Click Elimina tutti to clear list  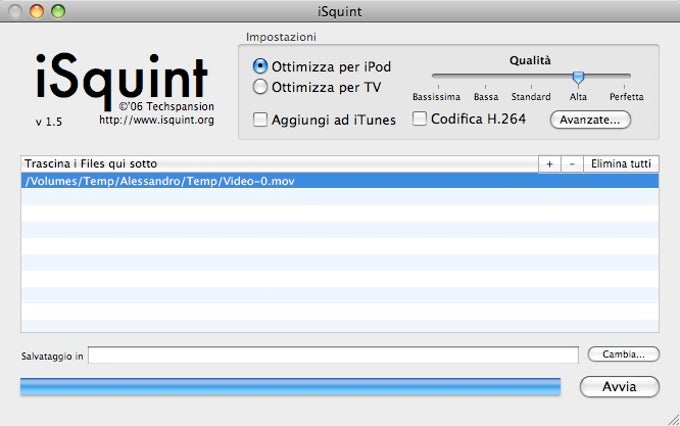click(x=621, y=164)
